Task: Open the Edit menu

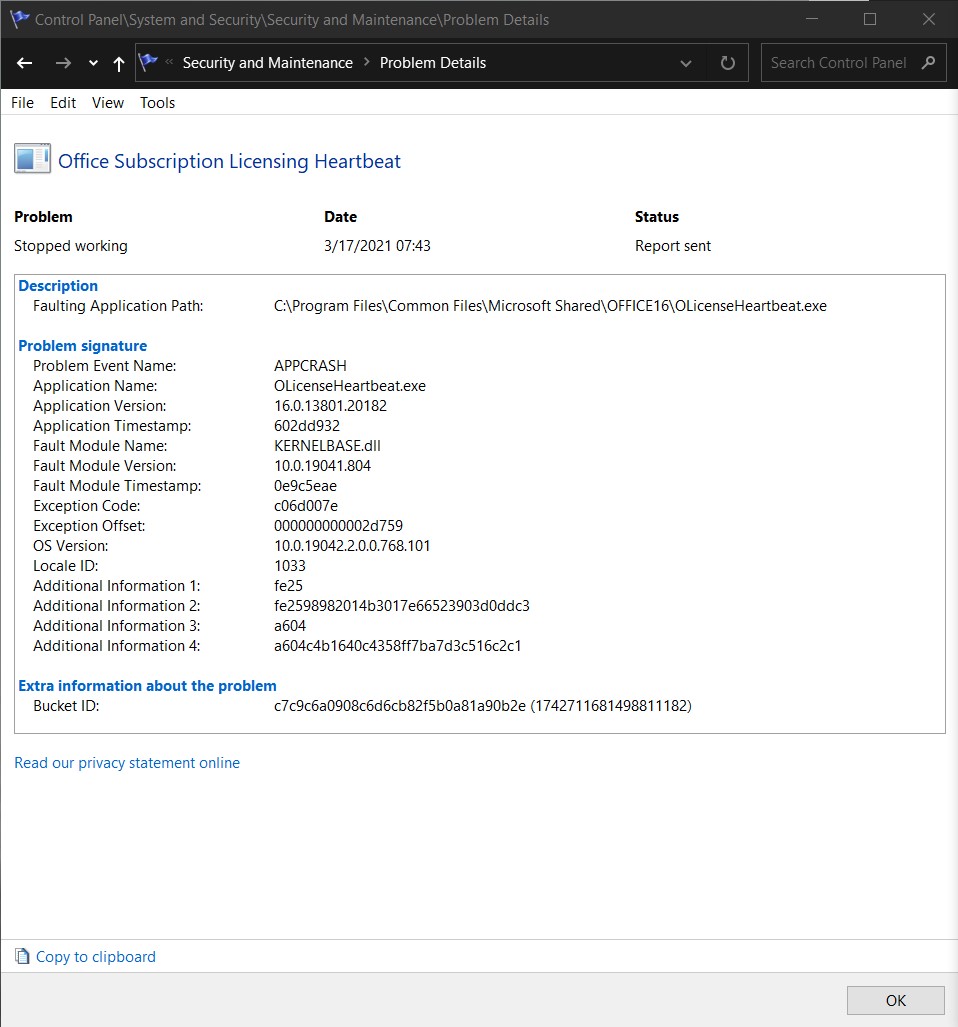Action: [63, 103]
